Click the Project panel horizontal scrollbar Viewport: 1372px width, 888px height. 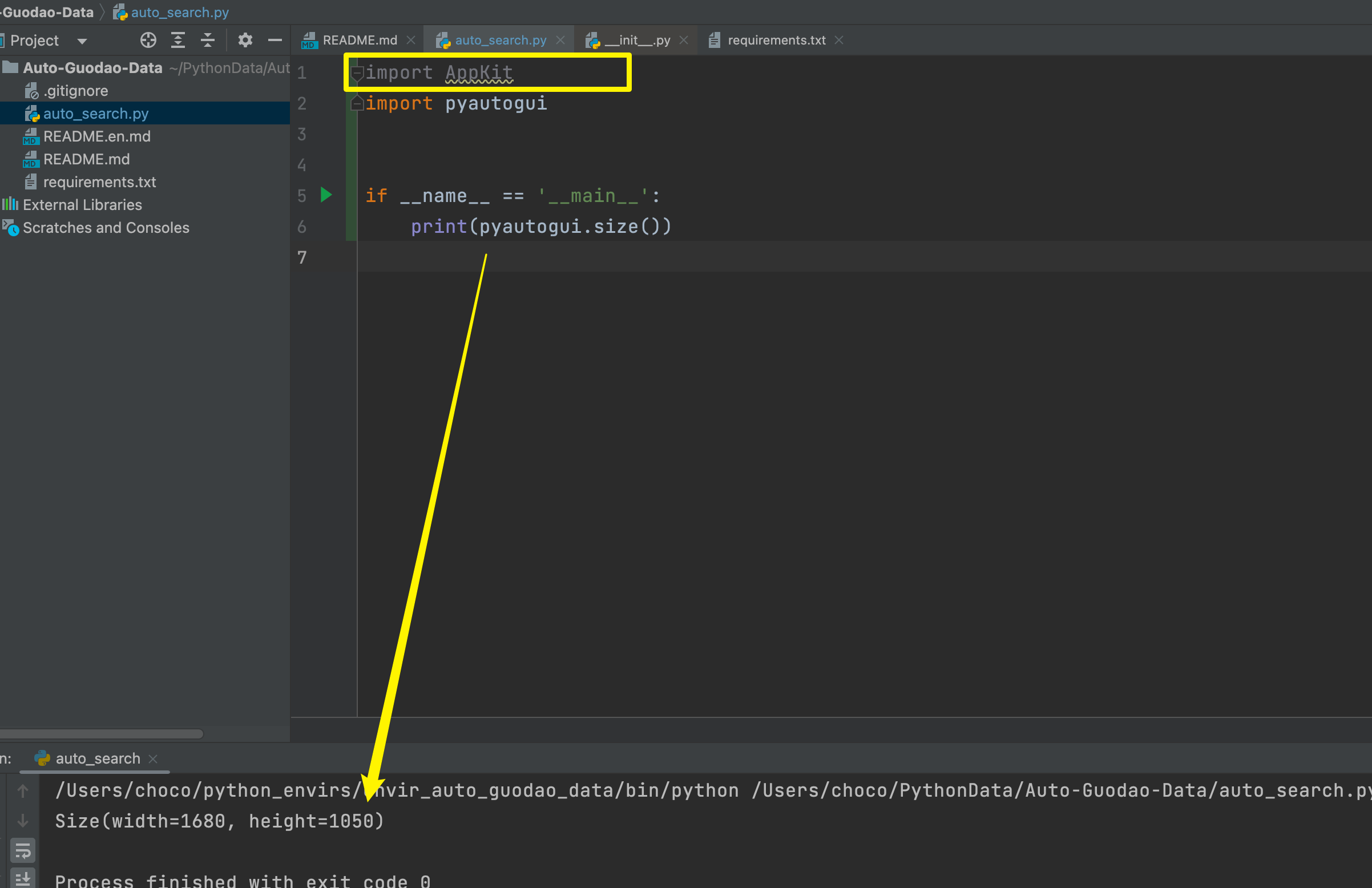[x=102, y=733]
